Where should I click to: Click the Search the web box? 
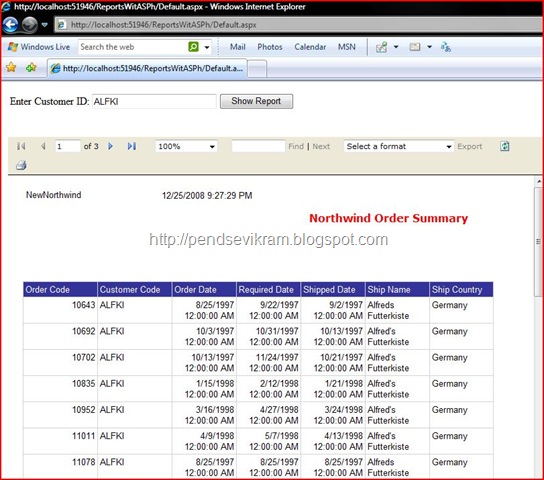click(132, 47)
